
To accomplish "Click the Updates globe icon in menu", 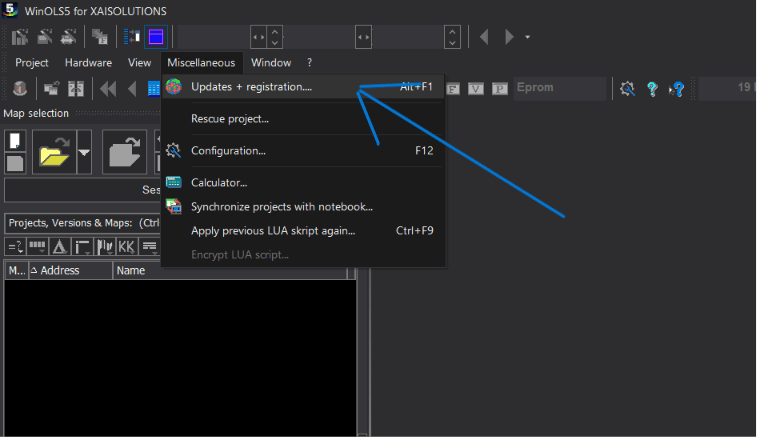I will pos(173,87).
